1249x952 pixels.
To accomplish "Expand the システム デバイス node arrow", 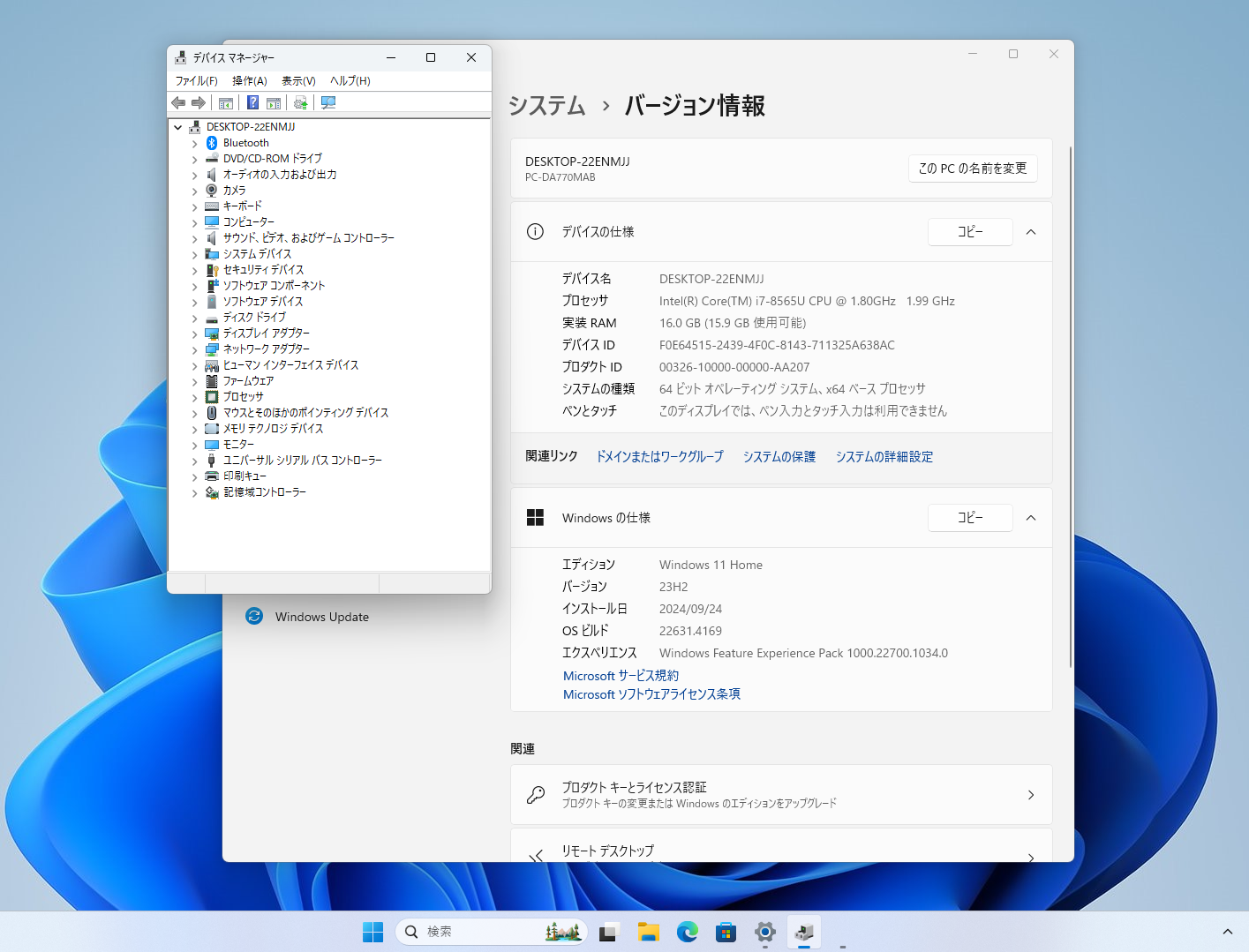I will (195, 254).
